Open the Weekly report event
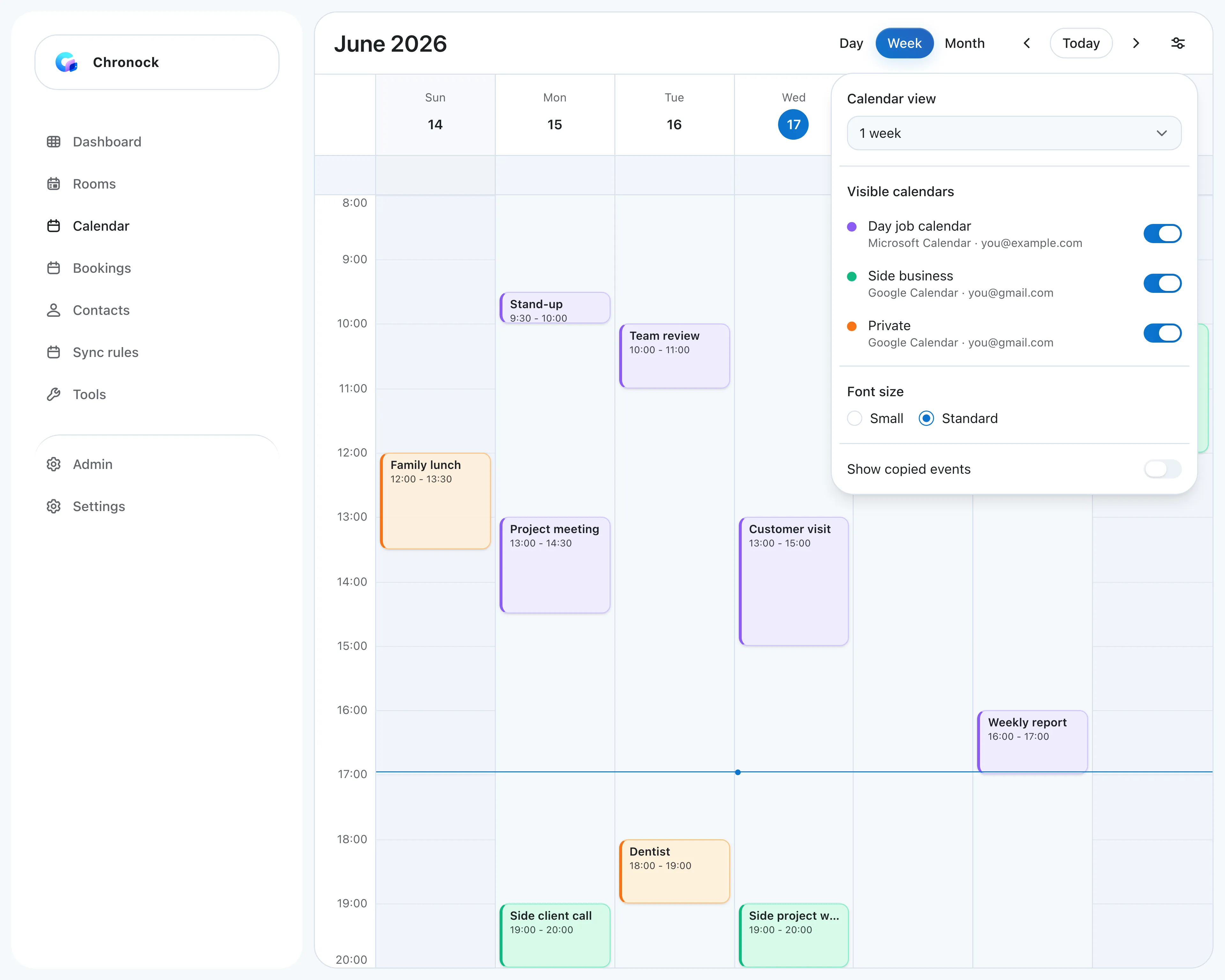The image size is (1225, 980). pos(1032,741)
